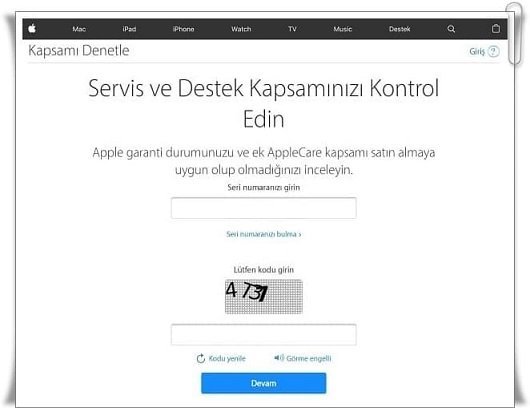Click the blue Devam button

point(264,383)
